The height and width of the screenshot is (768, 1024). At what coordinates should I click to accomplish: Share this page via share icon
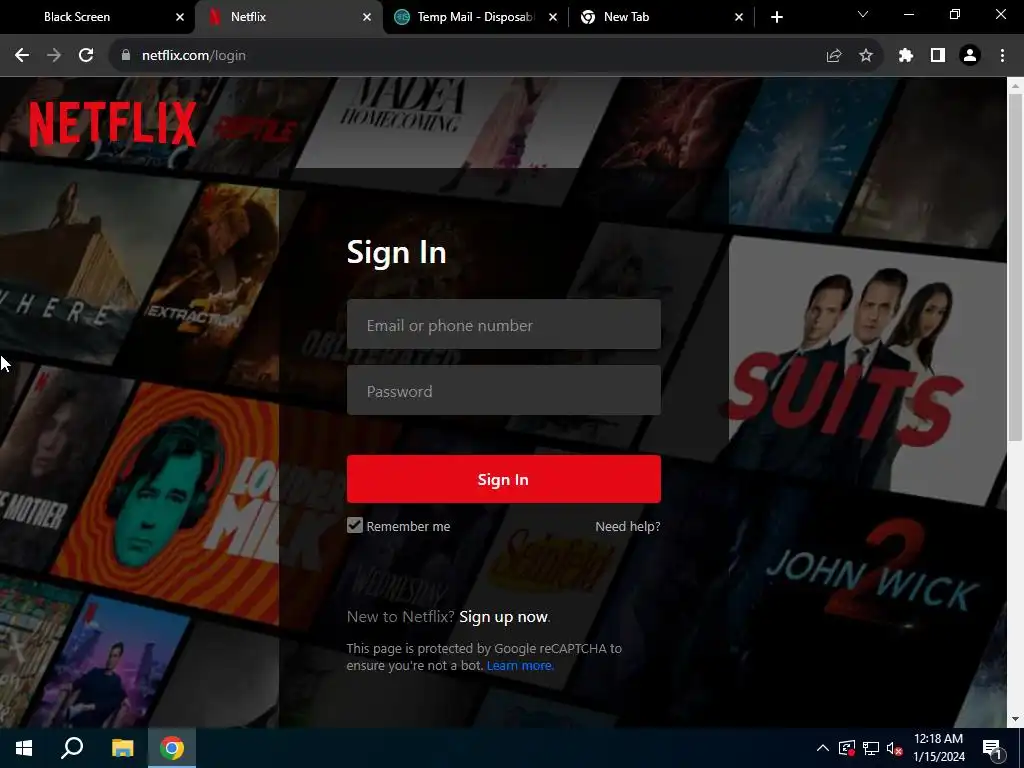[x=834, y=56]
